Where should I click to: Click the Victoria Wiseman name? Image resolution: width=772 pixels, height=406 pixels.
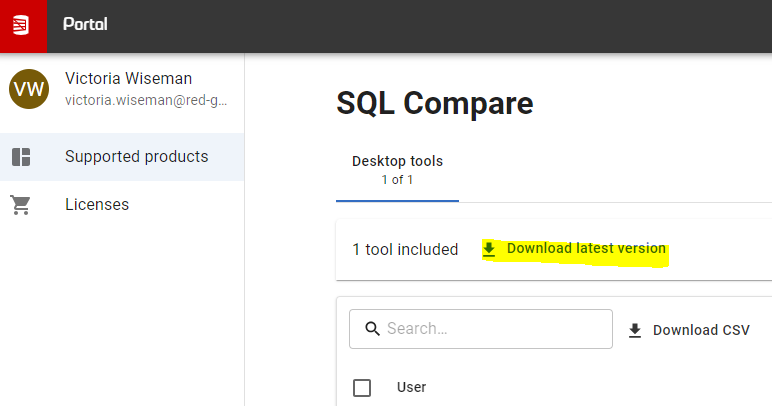coord(129,79)
